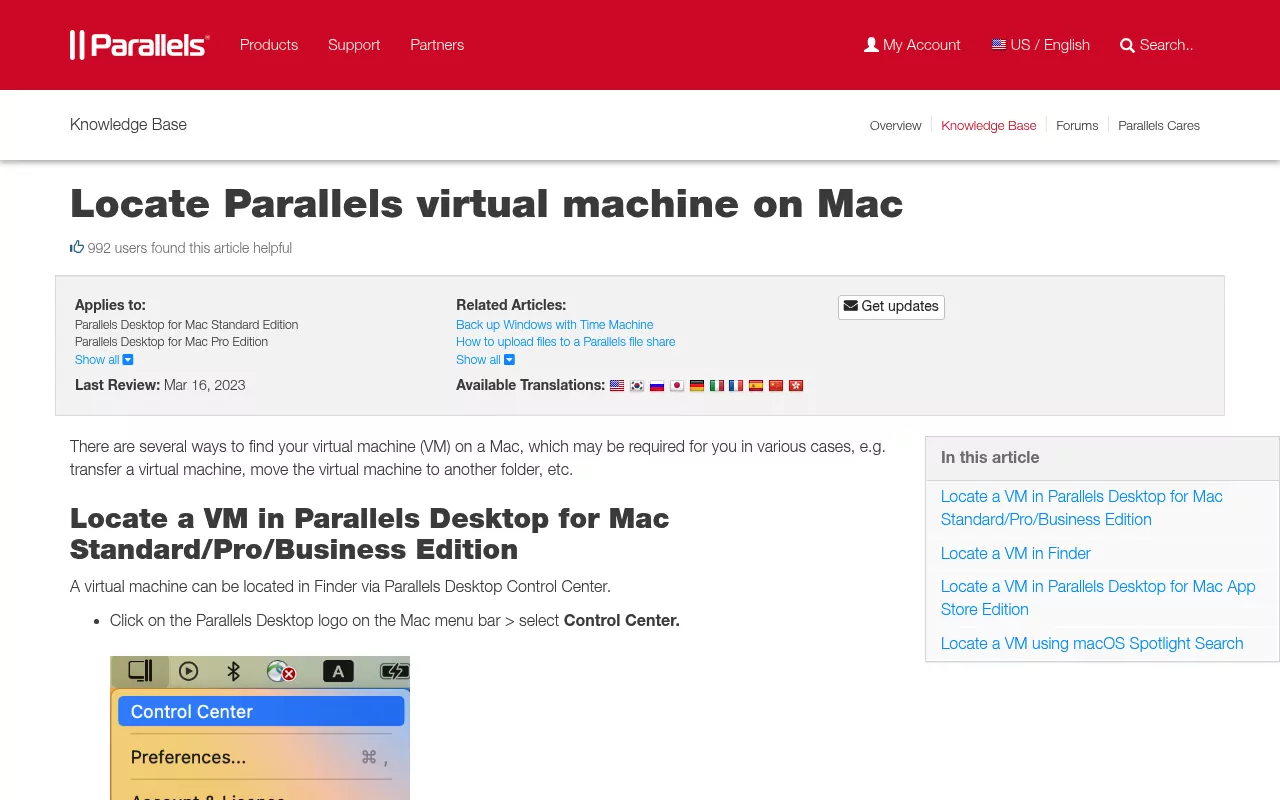Screen dimensions: 1280x800
Task: Expand Show all under Related Articles
Action: point(485,360)
